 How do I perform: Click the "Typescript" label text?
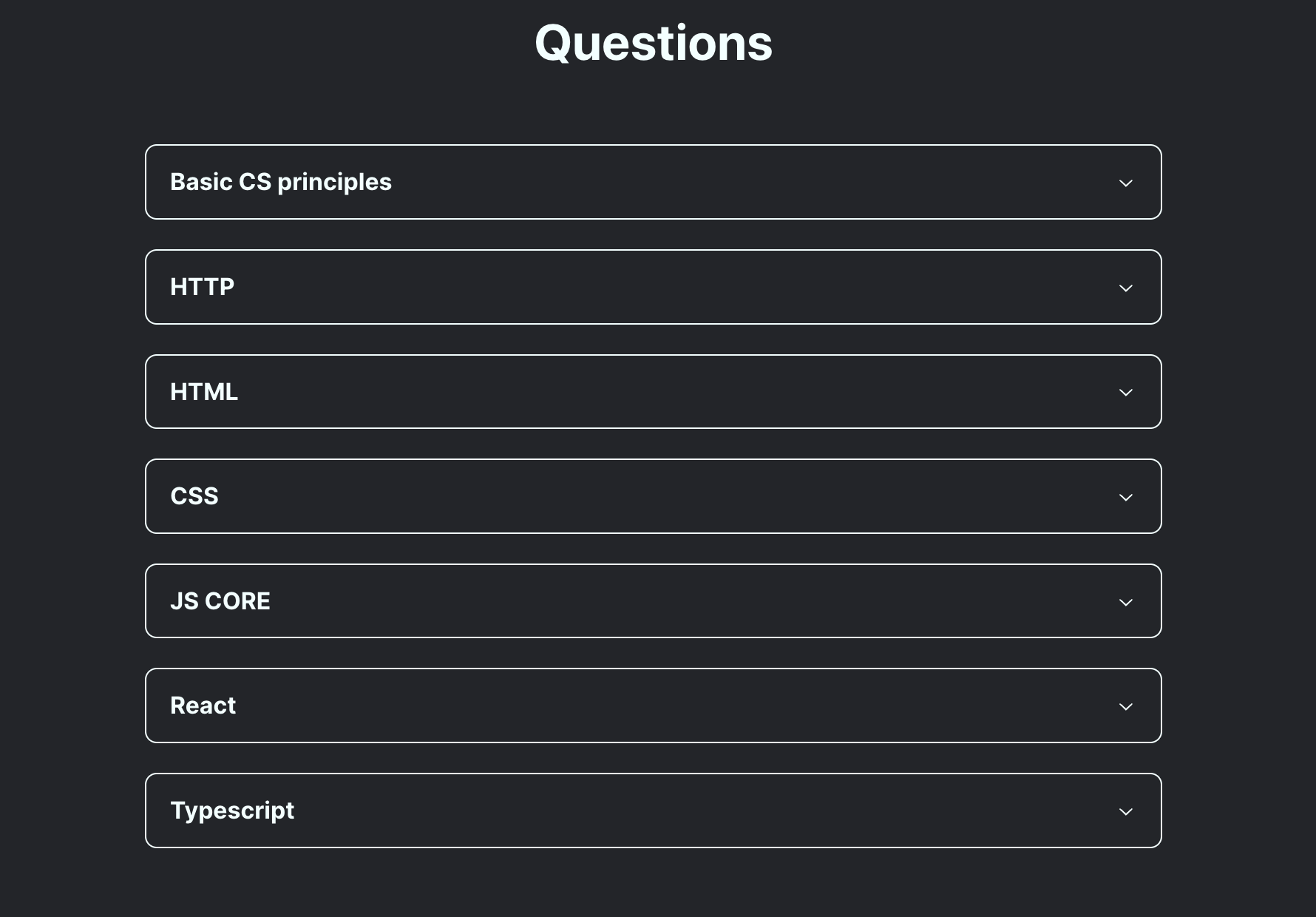232,811
